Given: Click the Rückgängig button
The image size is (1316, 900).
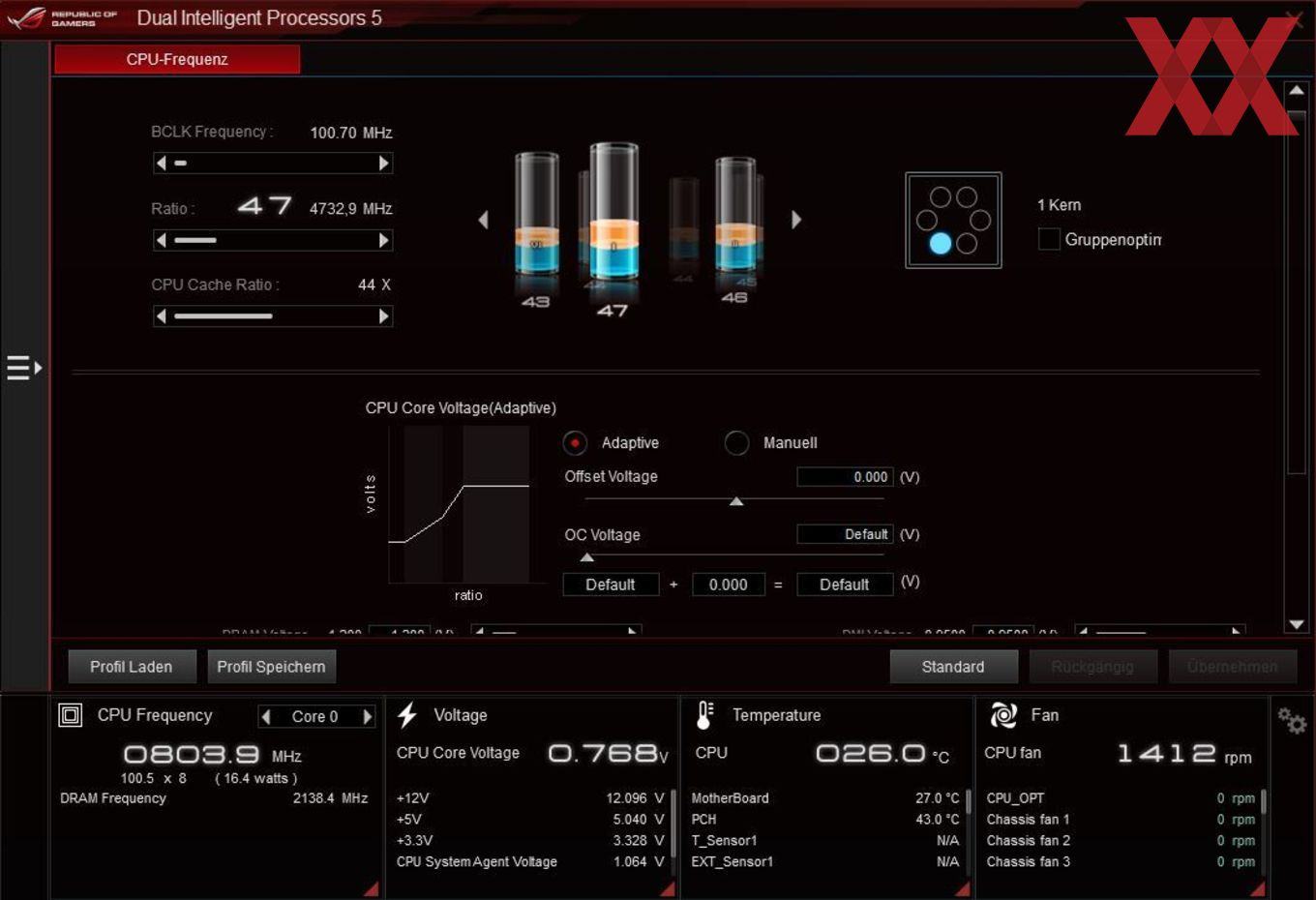Looking at the screenshot, I should click(1092, 667).
